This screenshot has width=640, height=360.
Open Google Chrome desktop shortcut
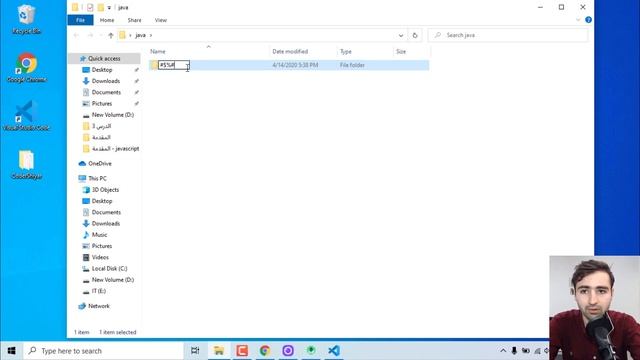[x=26, y=68]
